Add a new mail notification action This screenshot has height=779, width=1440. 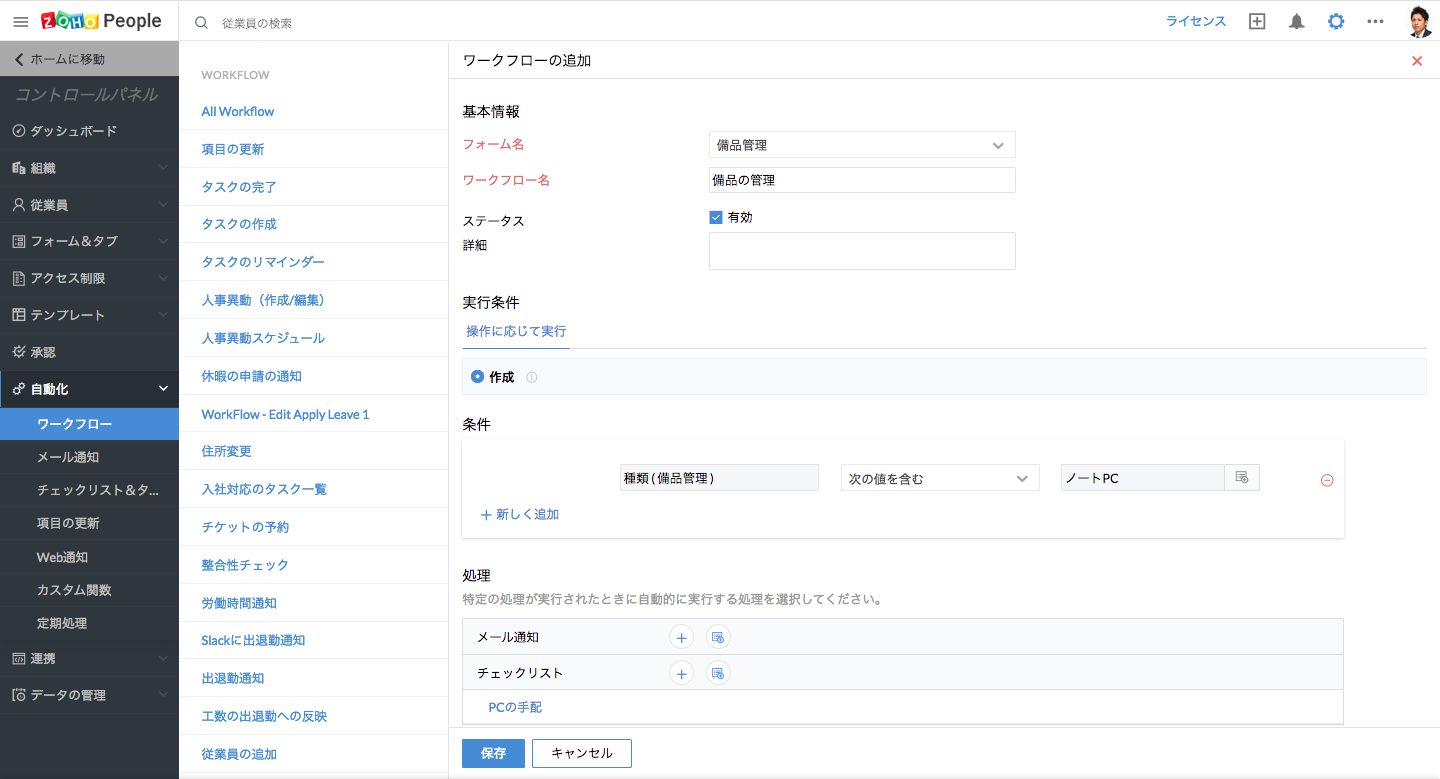(x=681, y=637)
